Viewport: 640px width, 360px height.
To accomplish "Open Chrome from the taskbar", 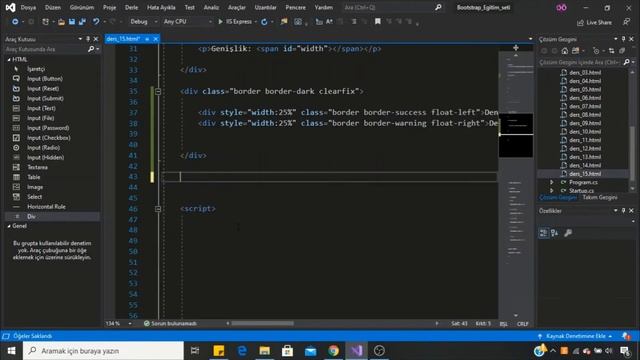I will 333,351.
